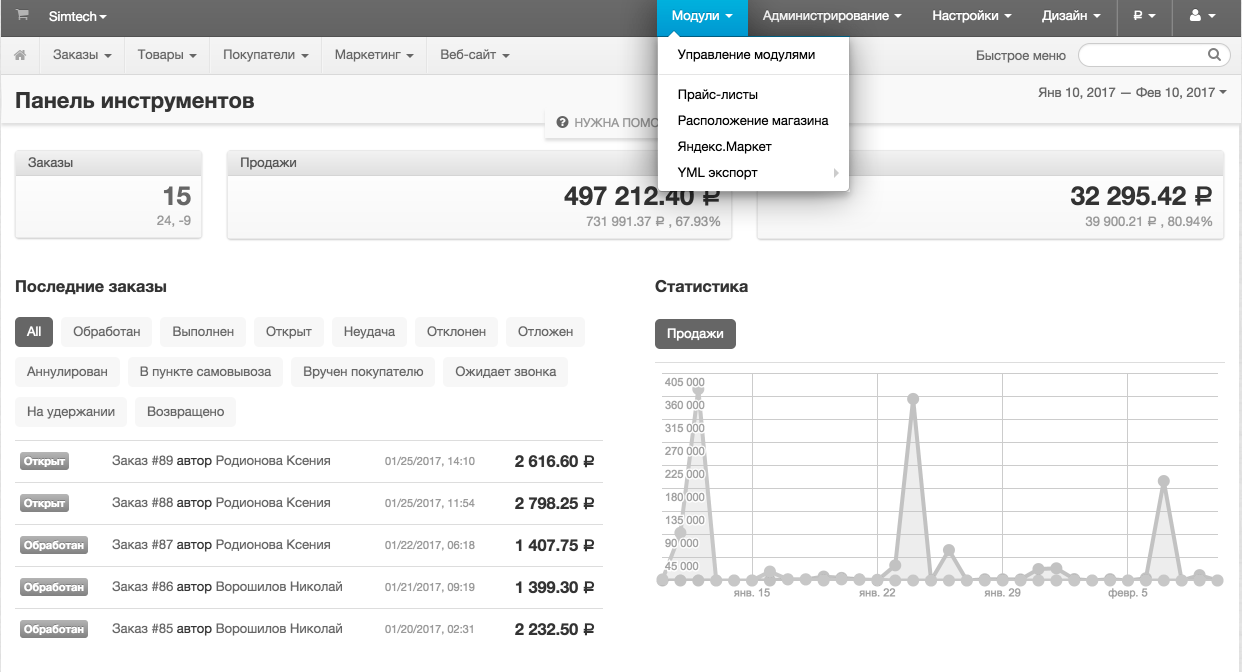Screen dimensions: 1242x672
Task: Open the Simtech store dropdown
Action: [x=77, y=17]
